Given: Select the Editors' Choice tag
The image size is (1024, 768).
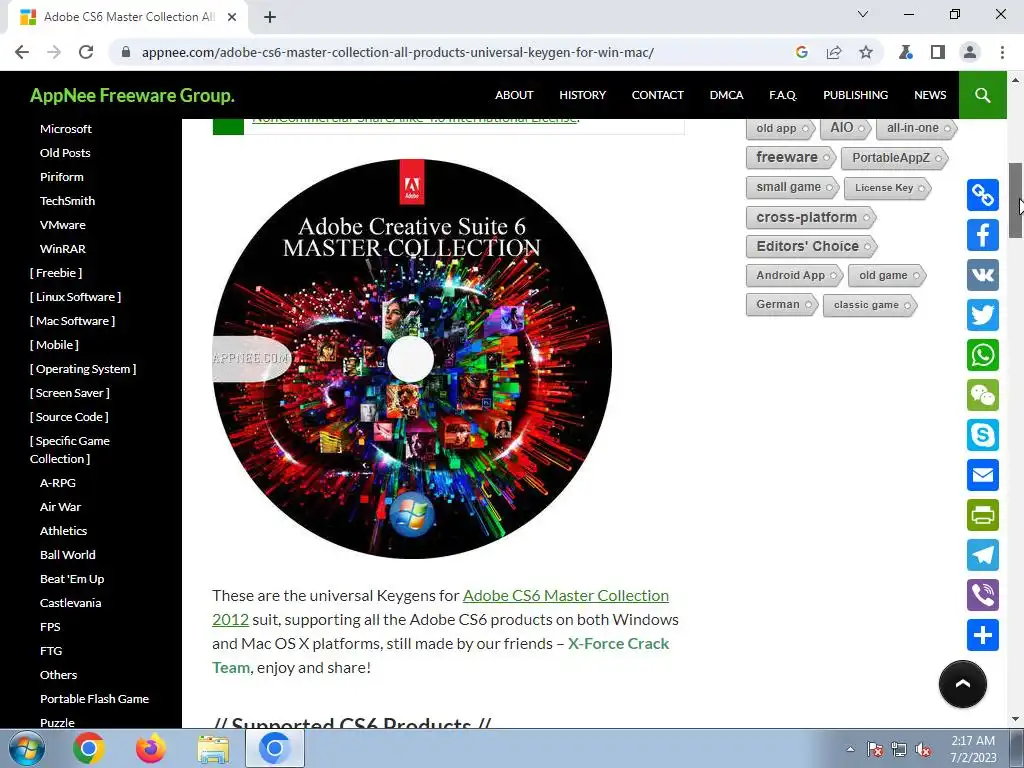Looking at the screenshot, I should (x=811, y=246).
